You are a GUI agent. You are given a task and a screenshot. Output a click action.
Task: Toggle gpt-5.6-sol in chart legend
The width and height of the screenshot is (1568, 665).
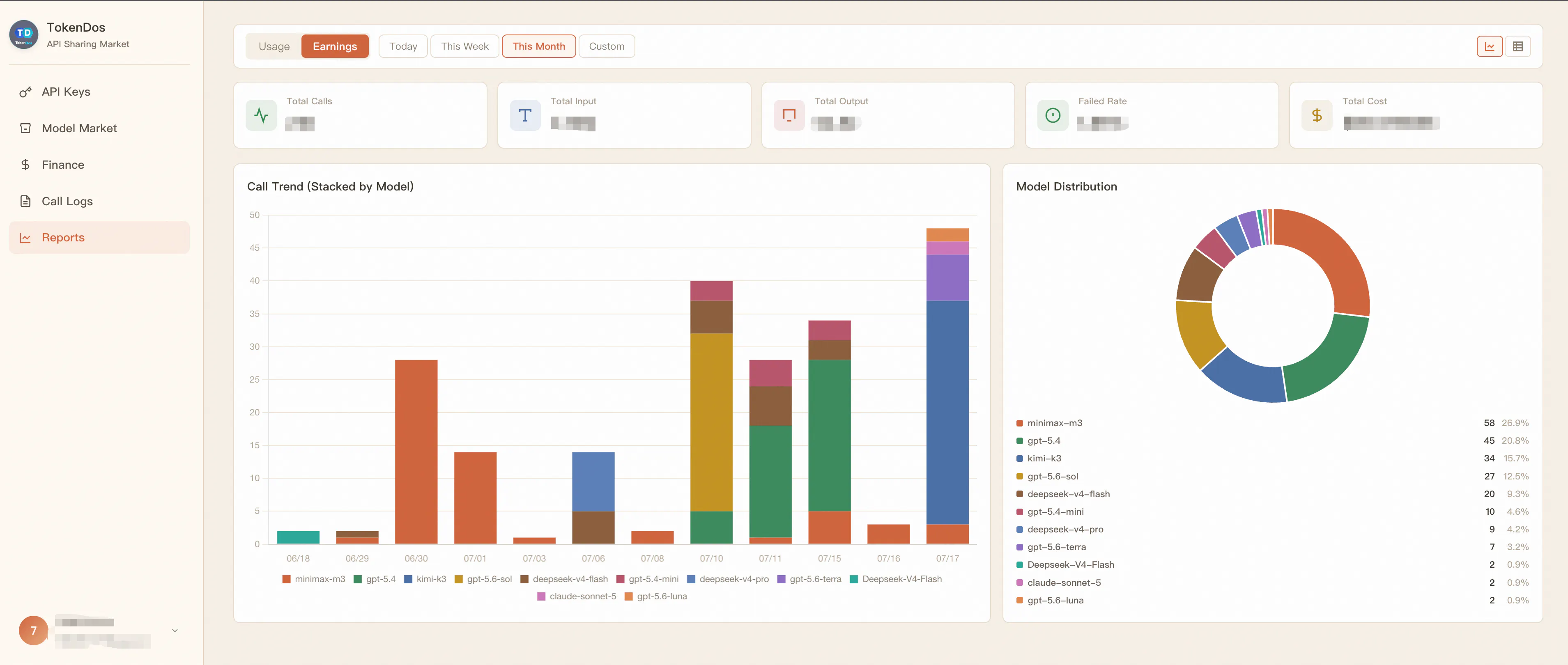483,579
